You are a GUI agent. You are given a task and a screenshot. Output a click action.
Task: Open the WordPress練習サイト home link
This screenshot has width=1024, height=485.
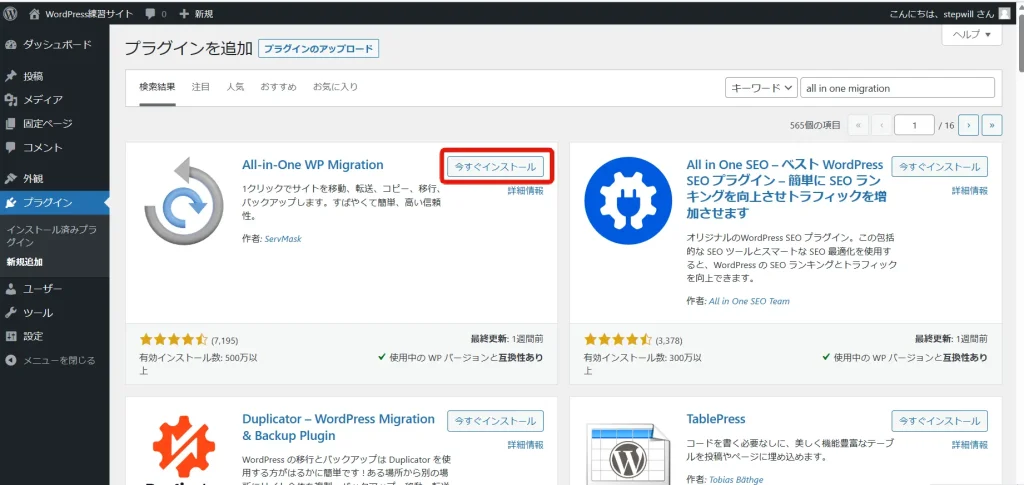pos(82,14)
